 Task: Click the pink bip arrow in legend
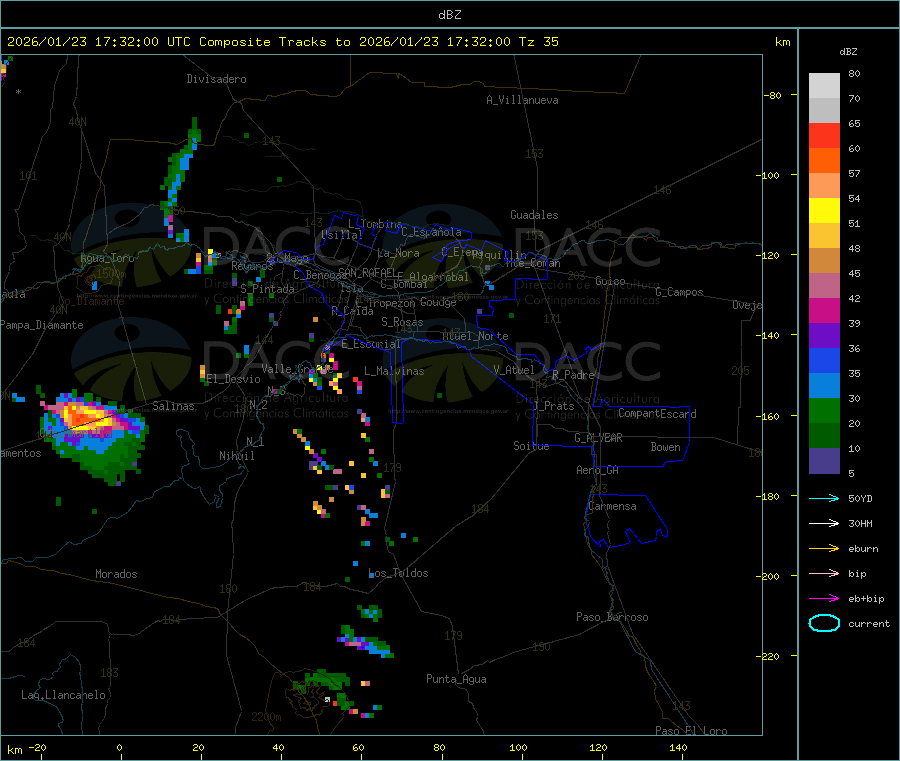click(824, 573)
